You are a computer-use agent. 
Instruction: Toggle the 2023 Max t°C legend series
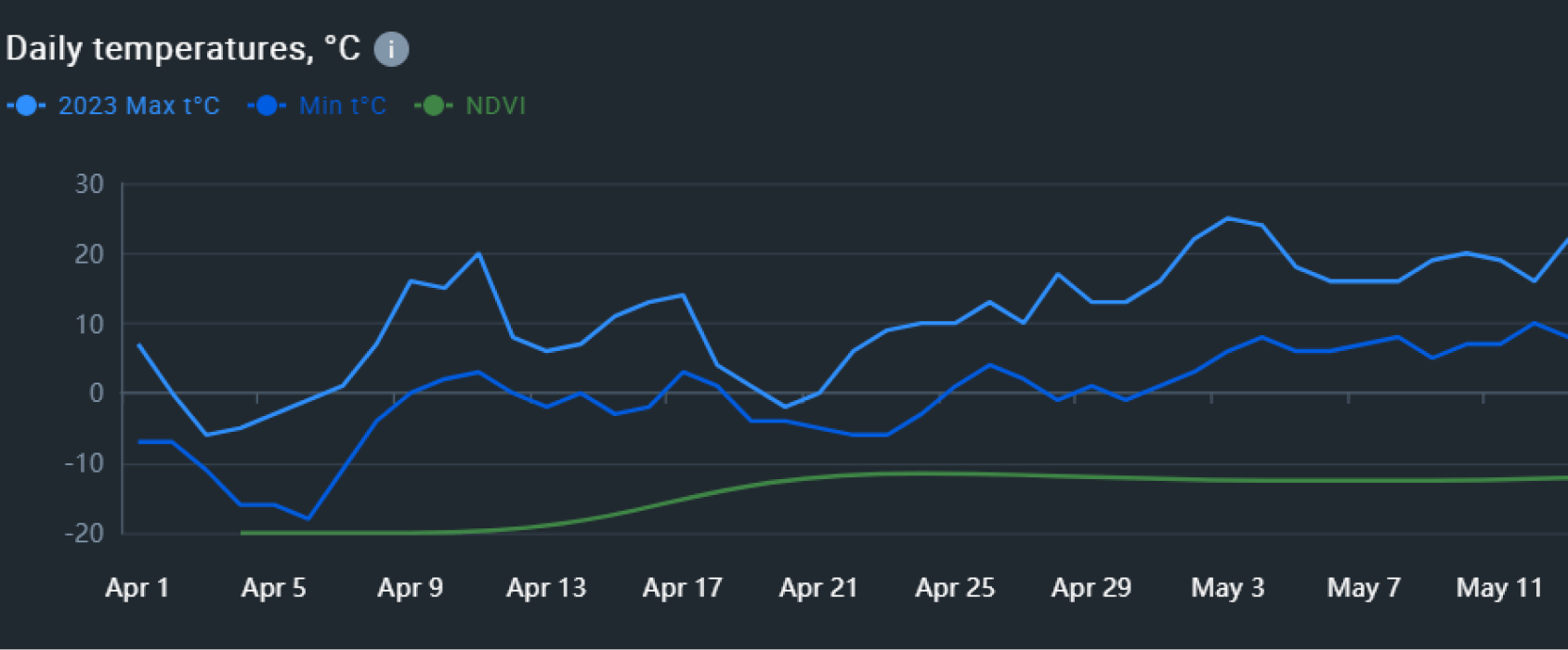pyautogui.click(x=113, y=106)
